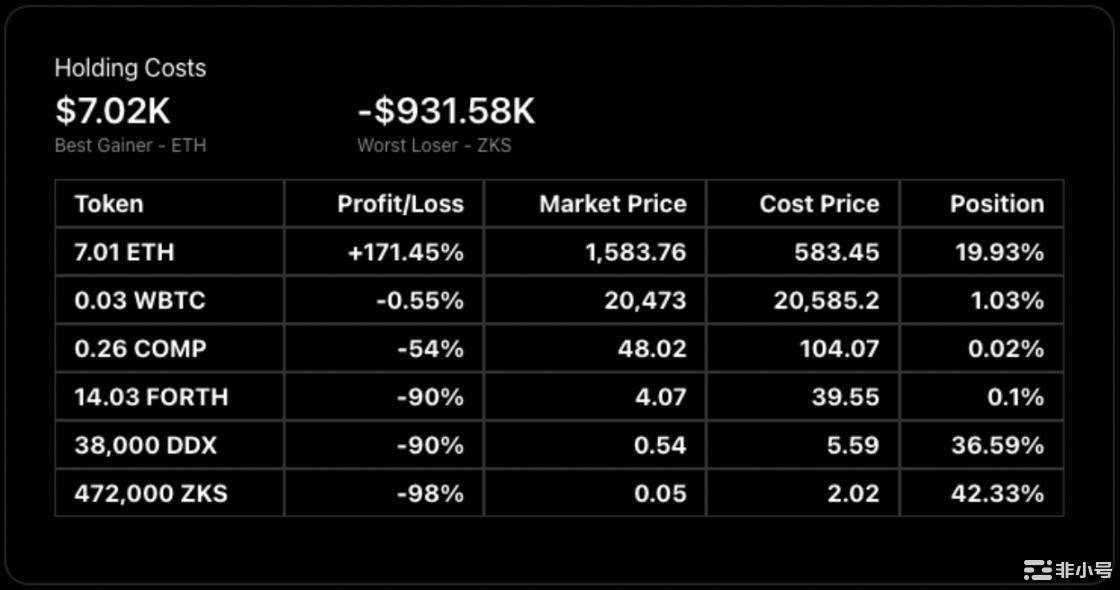
Task: Select the Market Price column header
Action: [x=612, y=204]
